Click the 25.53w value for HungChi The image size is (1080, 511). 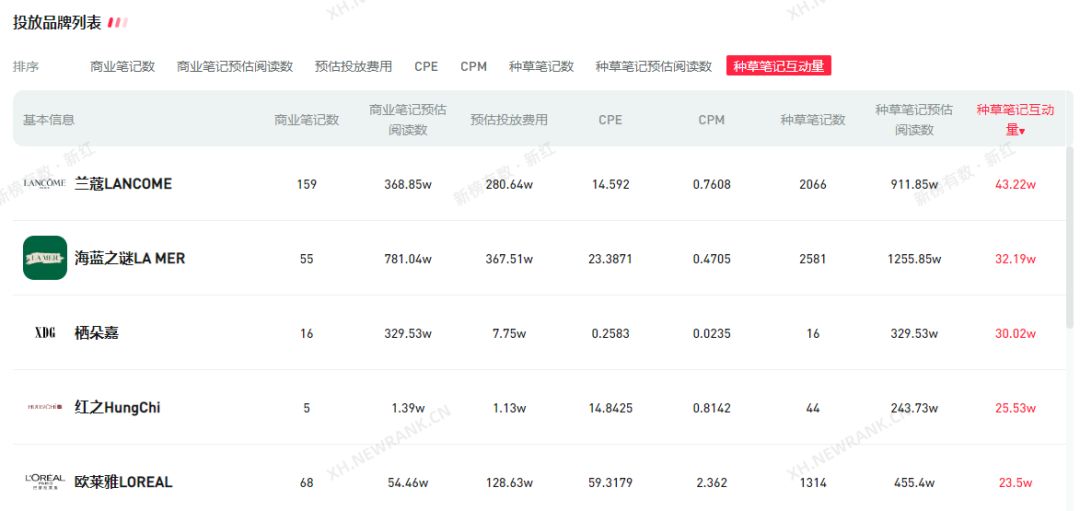tap(1015, 408)
